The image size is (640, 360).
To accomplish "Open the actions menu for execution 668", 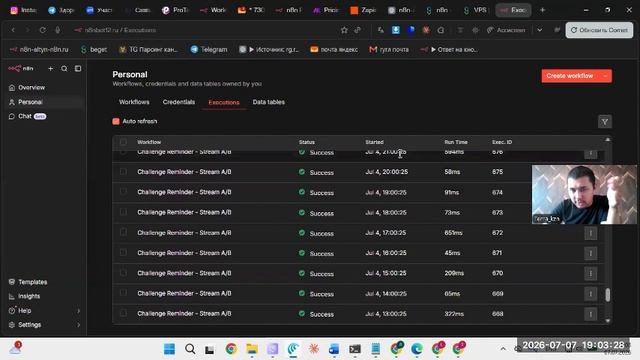I will (x=591, y=314).
